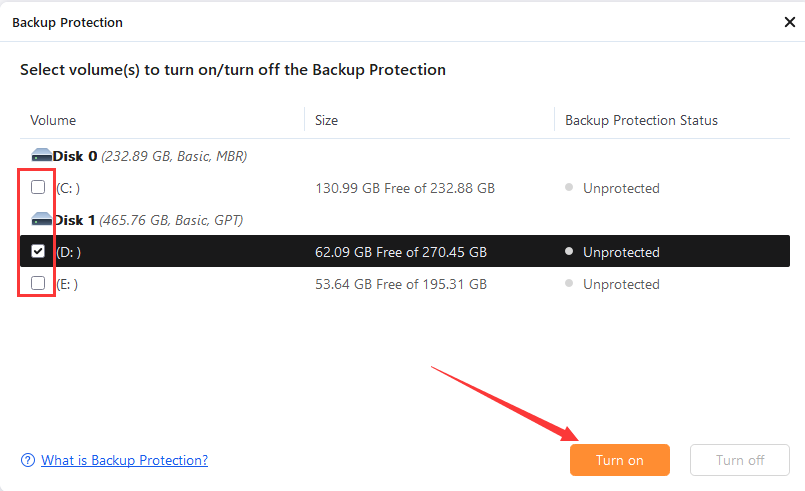The height and width of the screenshot is (491, 805).
Task: Close the Backup Protection dialog
Action: (789, 22)
